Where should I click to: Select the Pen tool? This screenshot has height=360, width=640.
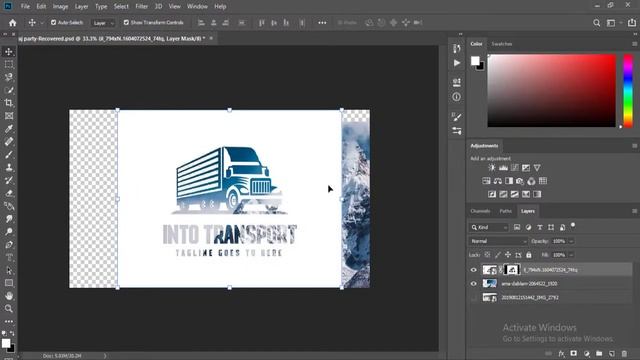point(9,244)
